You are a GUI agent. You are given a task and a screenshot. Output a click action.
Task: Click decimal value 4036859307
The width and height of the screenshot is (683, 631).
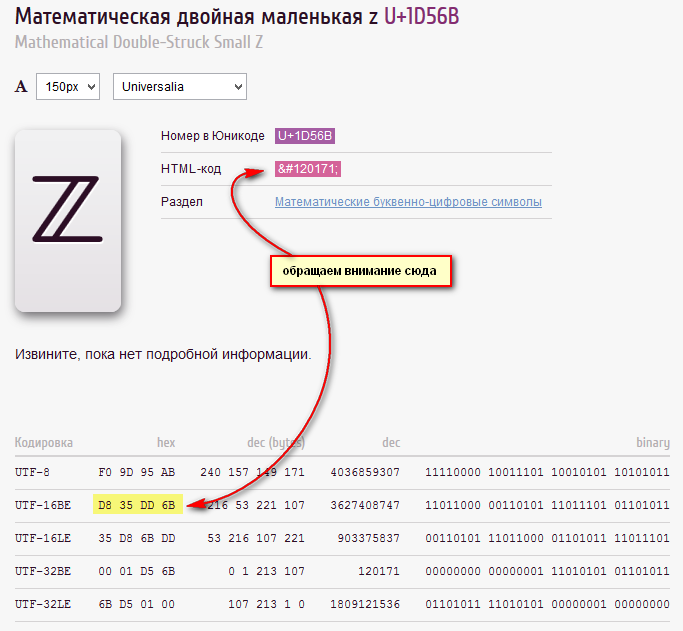pyautogui.click(x=365, y=472)
